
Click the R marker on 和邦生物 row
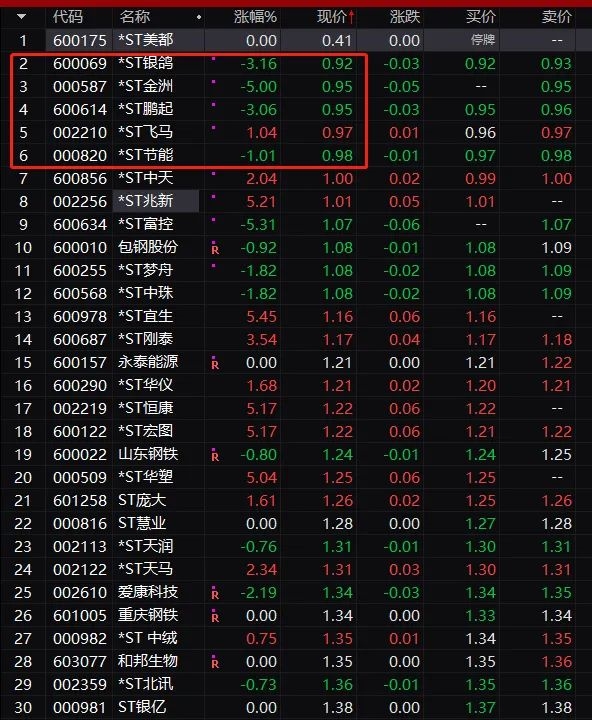click(x=215, y=662)
